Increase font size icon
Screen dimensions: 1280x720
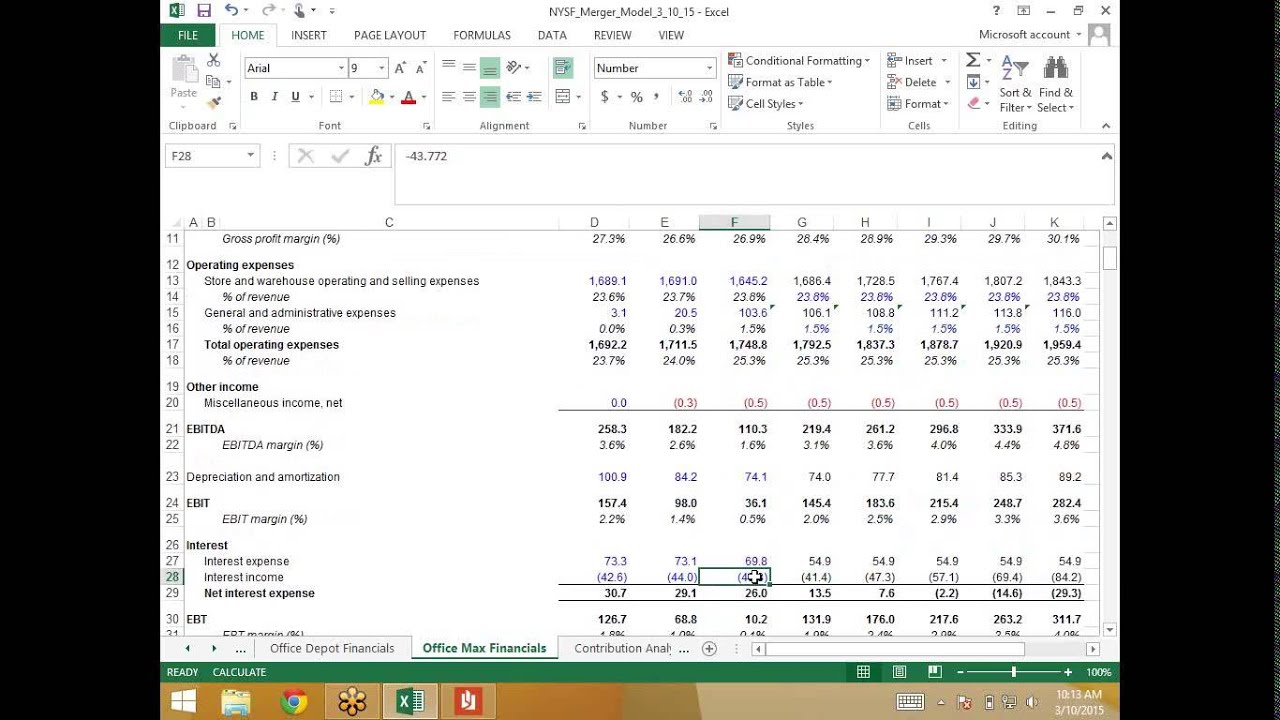coord(400,68)
